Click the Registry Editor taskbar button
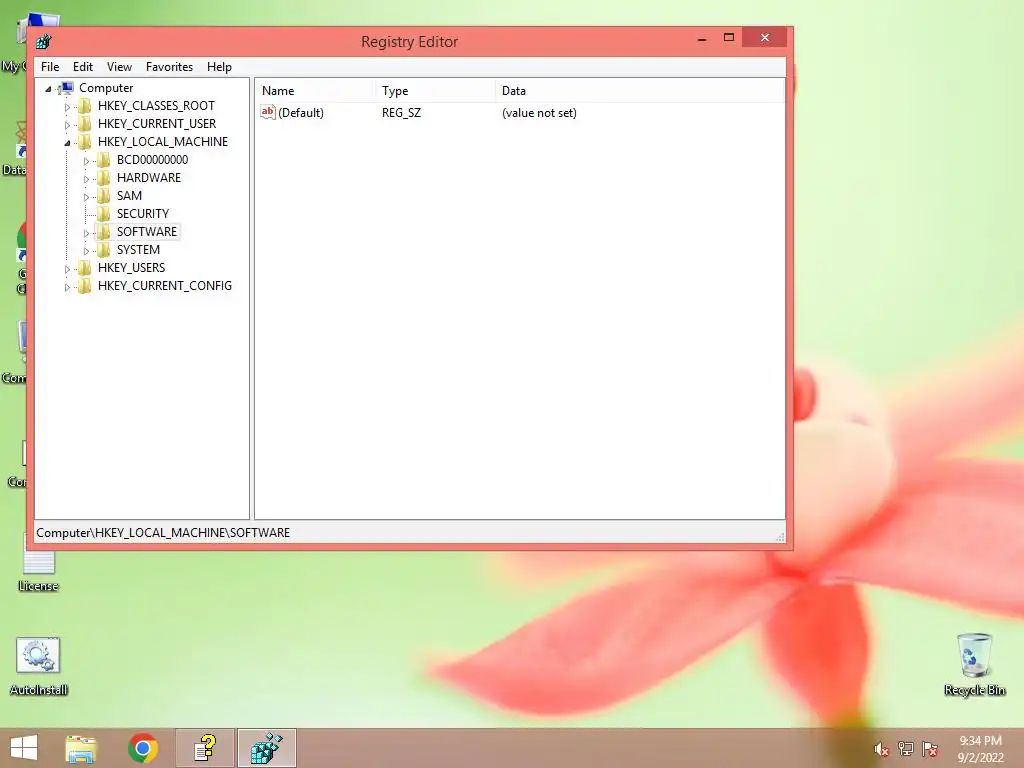The height and width of the screenshot is (768, 1024). tap(266, 748)
